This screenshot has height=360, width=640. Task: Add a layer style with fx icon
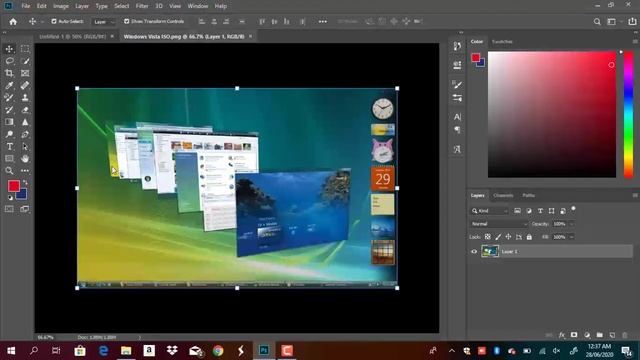(562, 335)
